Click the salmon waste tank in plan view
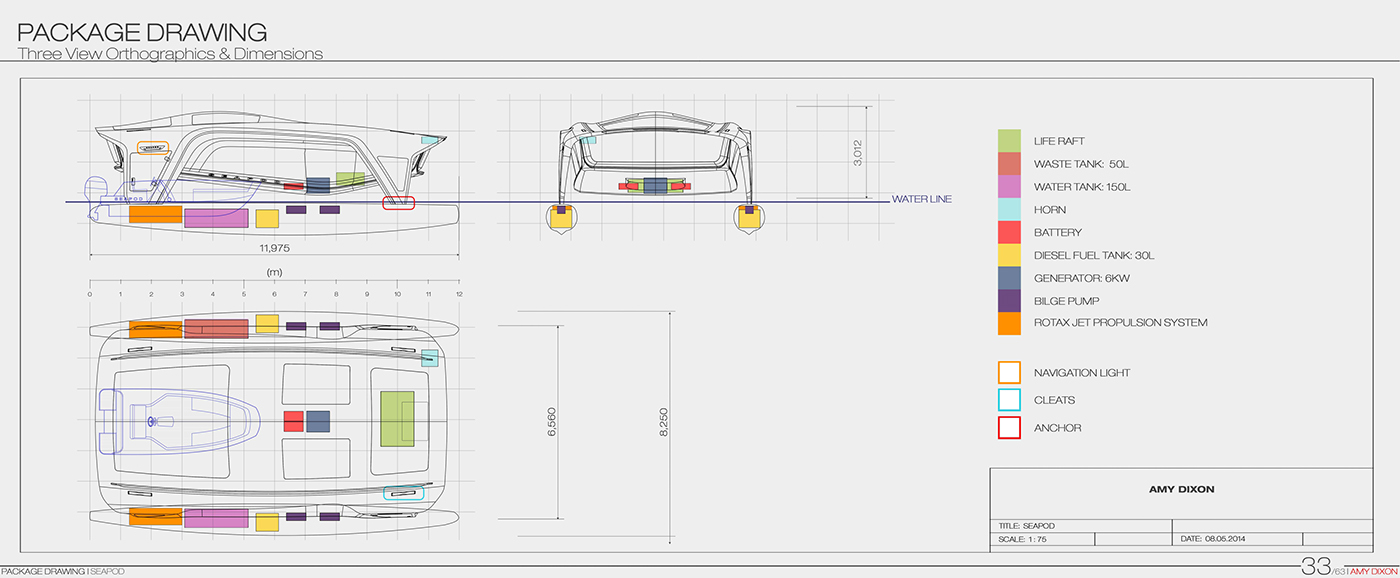Image resolution: width=1400 pixels, height=578 pixels. point(216,329)
